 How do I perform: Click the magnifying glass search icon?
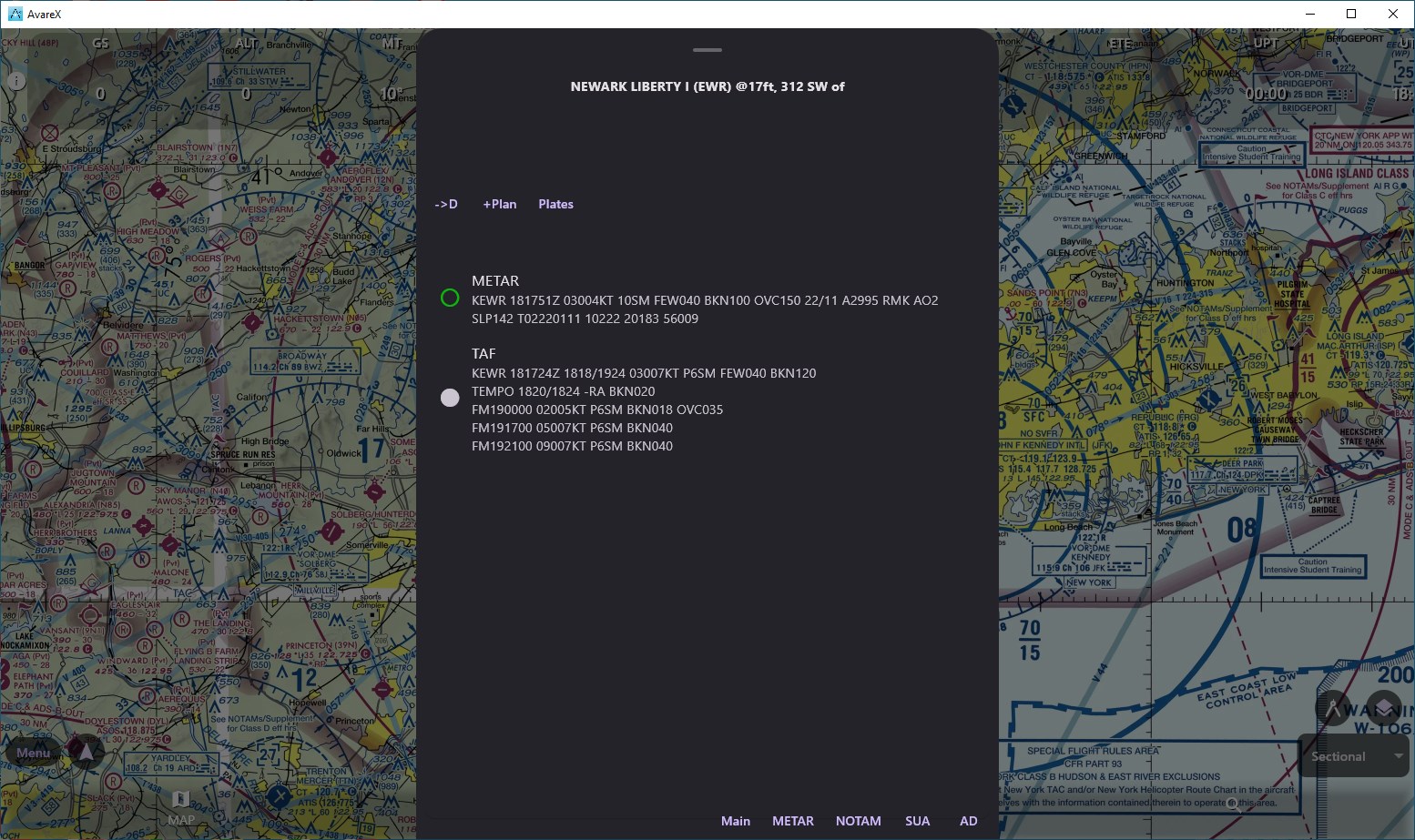coord(1232,804)
